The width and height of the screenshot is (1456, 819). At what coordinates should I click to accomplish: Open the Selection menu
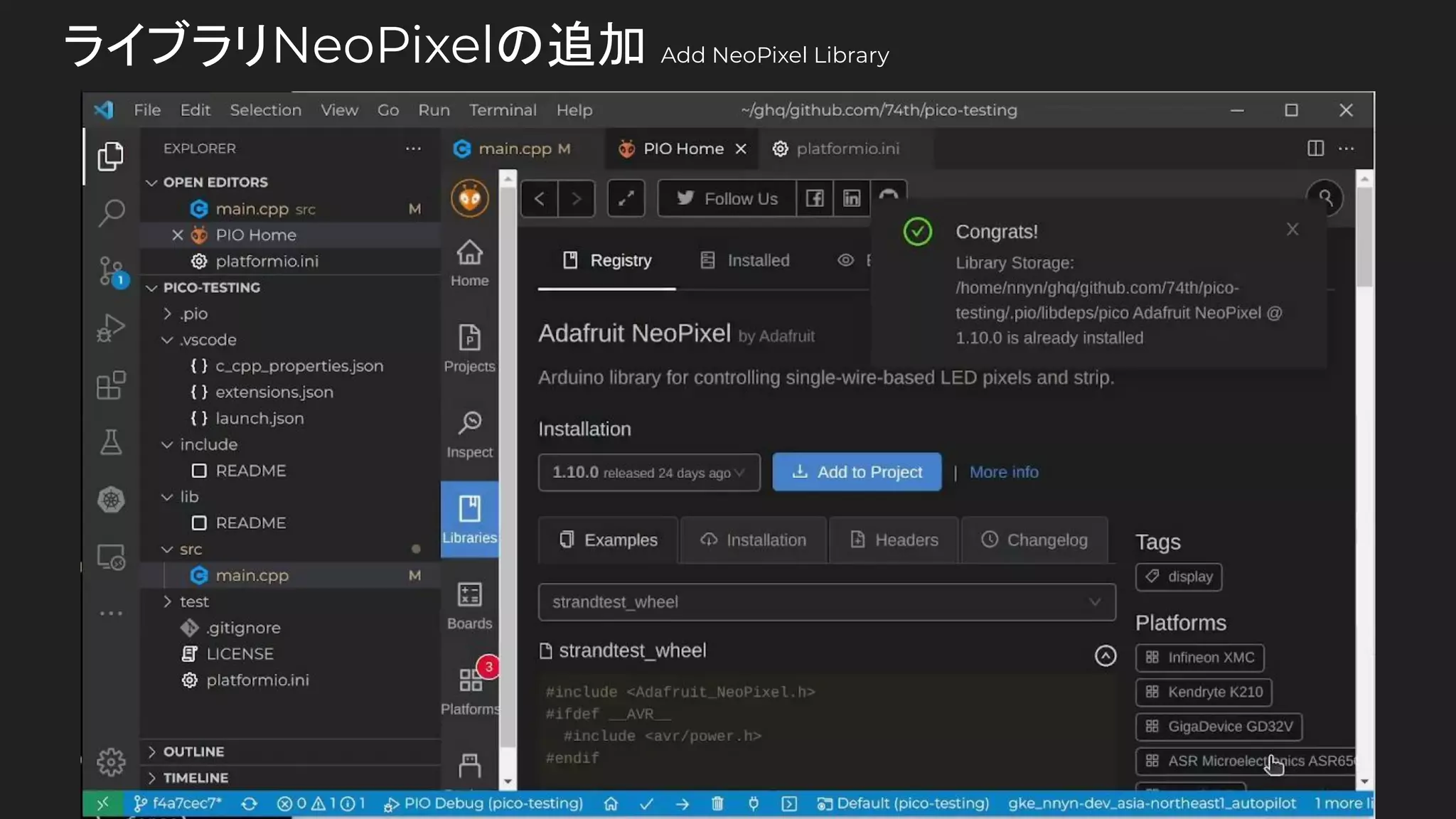click(265, 110)
